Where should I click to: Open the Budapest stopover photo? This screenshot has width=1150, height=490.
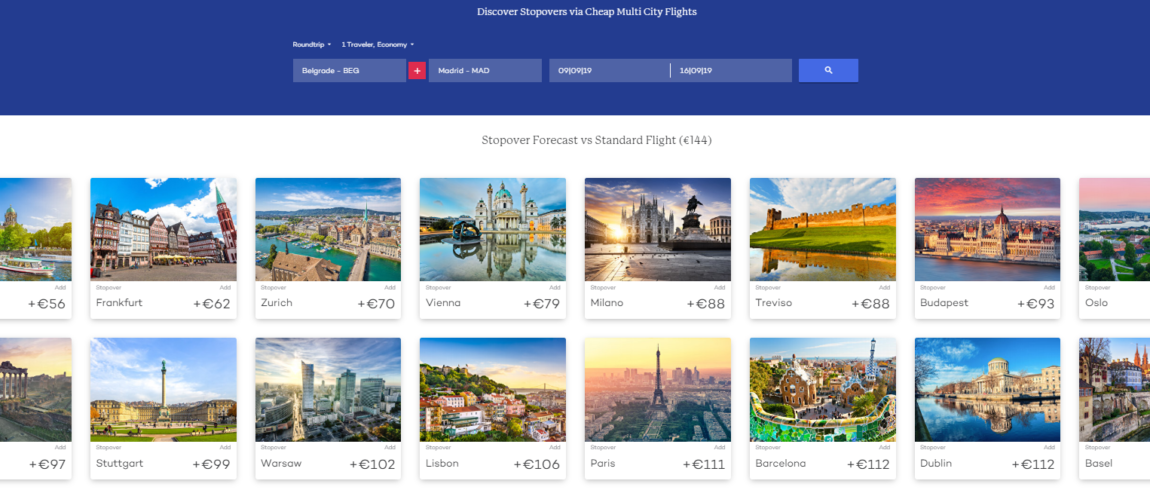point(987,230)
